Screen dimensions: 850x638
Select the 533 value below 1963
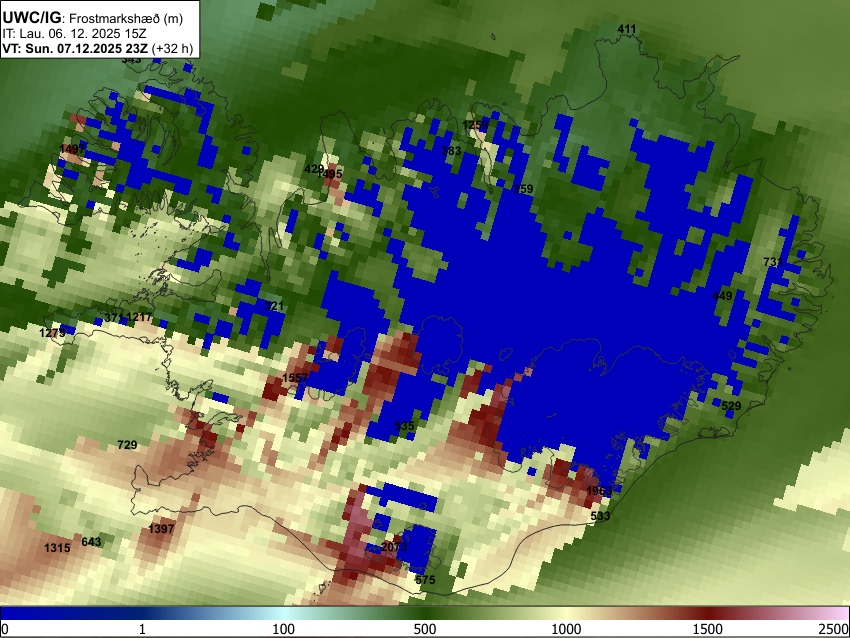[600, 516]
